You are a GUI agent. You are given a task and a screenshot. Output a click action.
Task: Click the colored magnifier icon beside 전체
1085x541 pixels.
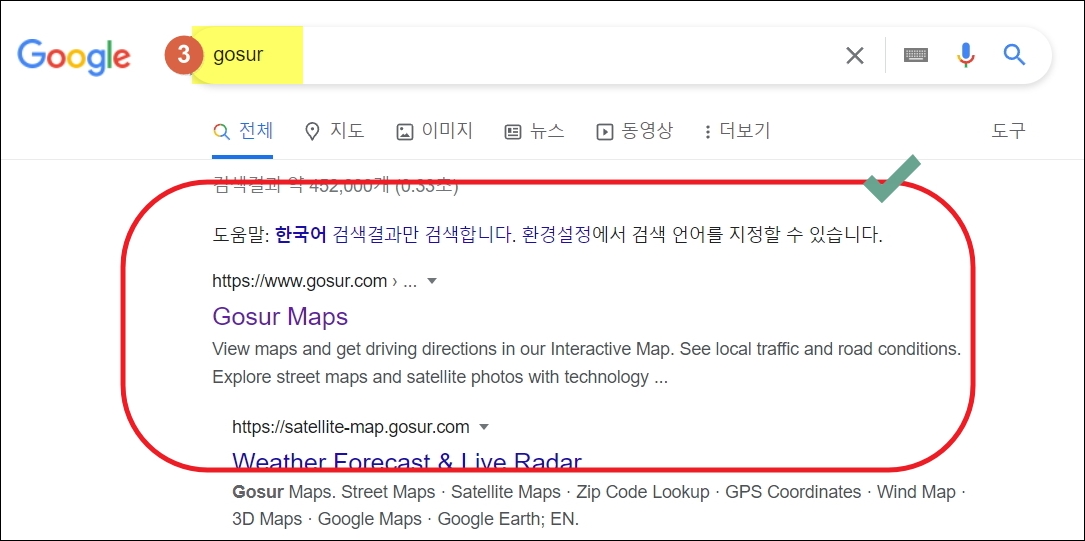[221, 131]
